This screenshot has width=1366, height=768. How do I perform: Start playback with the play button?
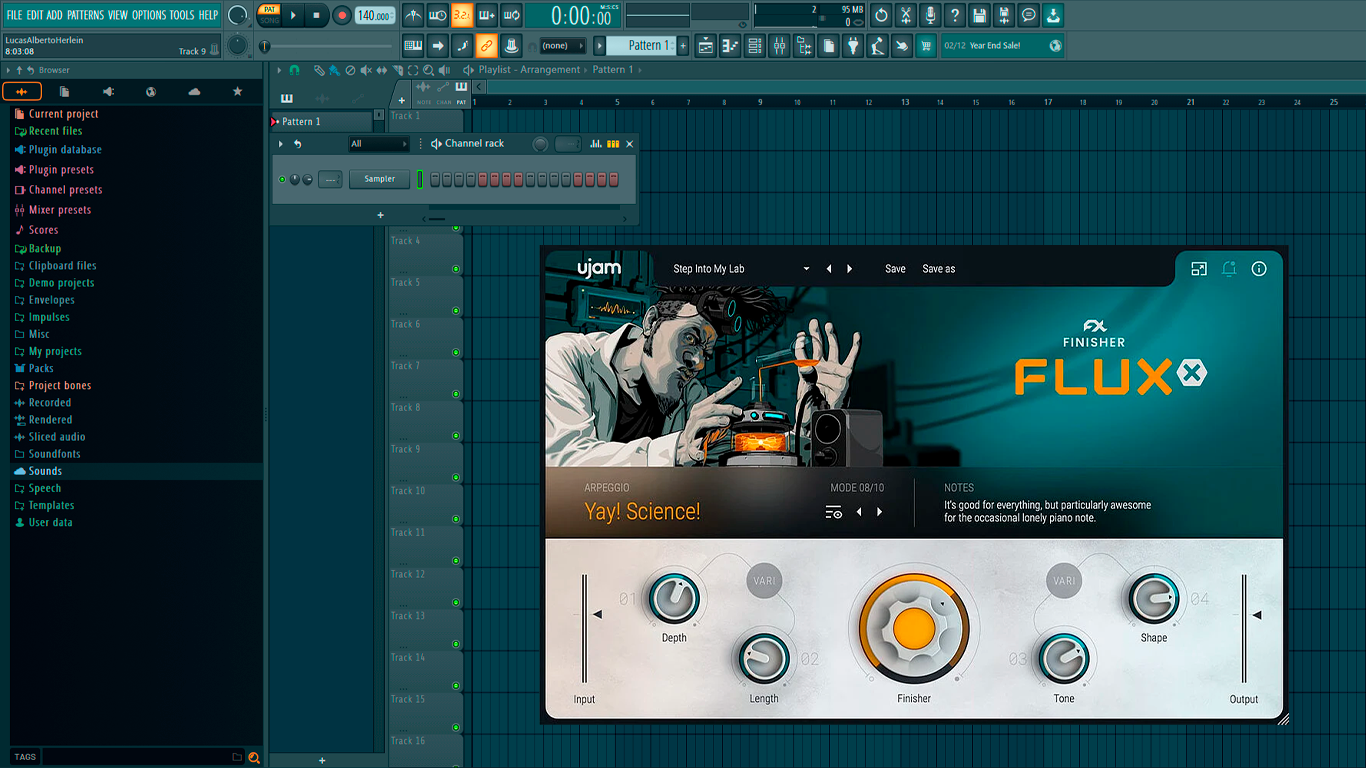point(293,15)
